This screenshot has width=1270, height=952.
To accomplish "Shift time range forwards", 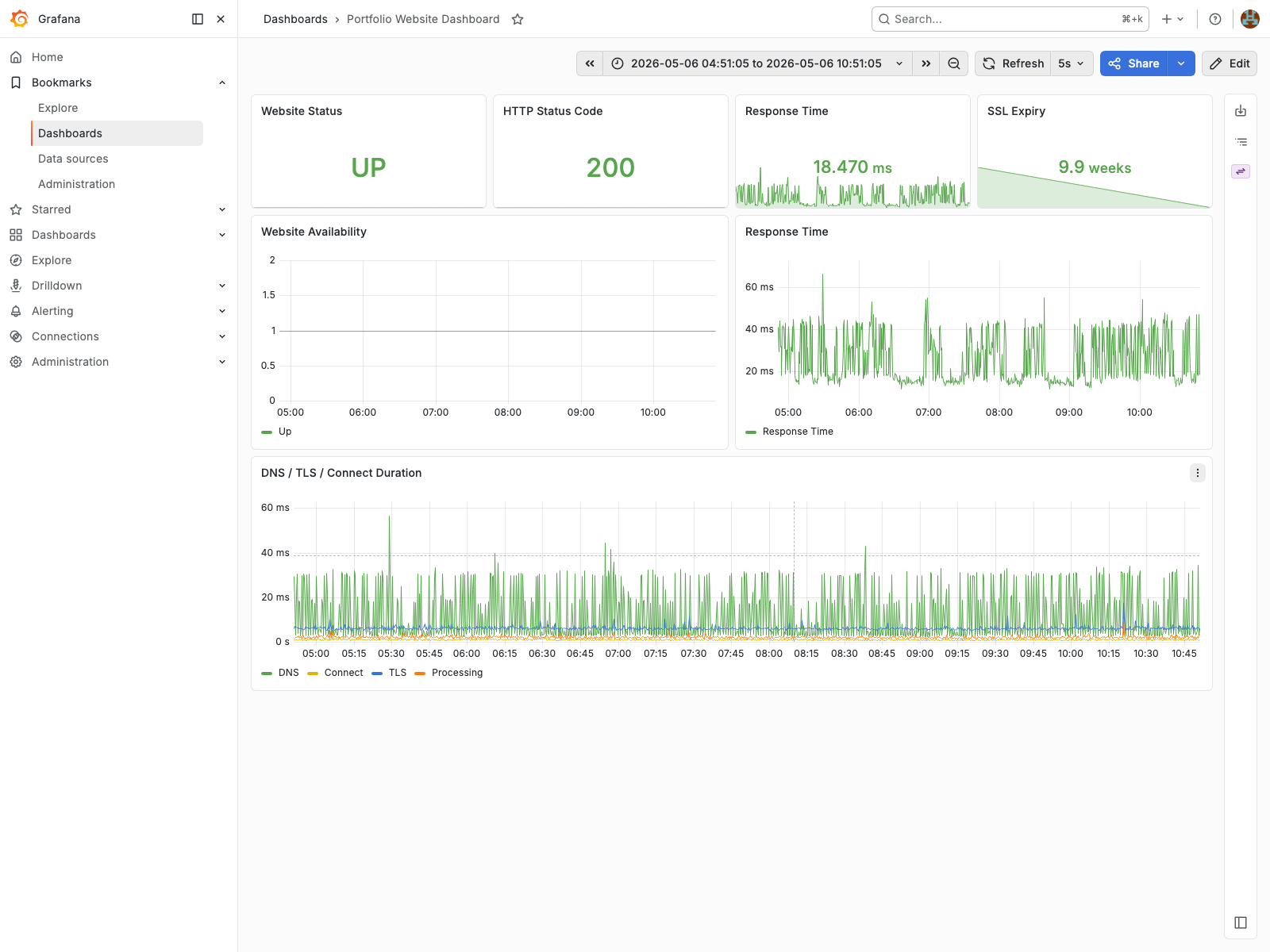I will [926, 63].
